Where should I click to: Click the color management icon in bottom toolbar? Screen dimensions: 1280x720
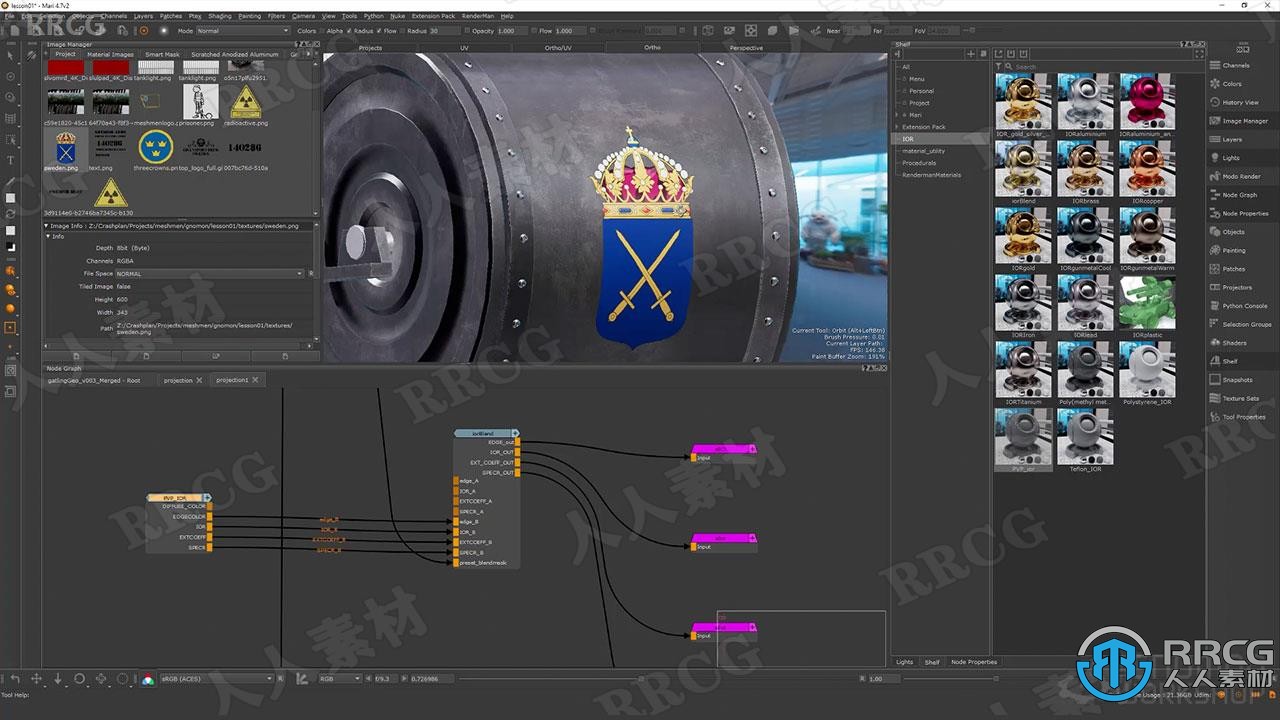click(x=148, y=679)
